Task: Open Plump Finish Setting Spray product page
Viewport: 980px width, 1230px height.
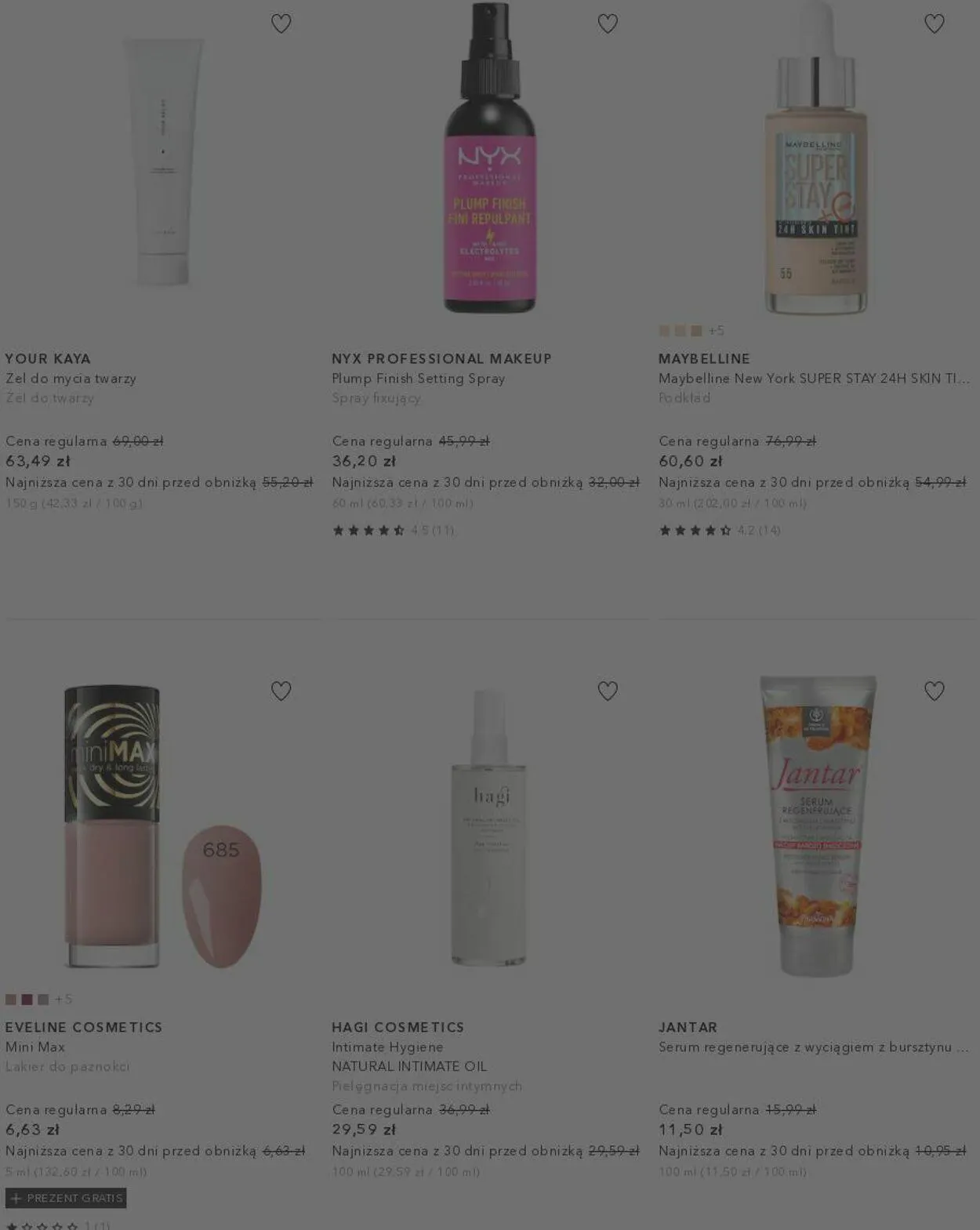Action: click(418, 379)
